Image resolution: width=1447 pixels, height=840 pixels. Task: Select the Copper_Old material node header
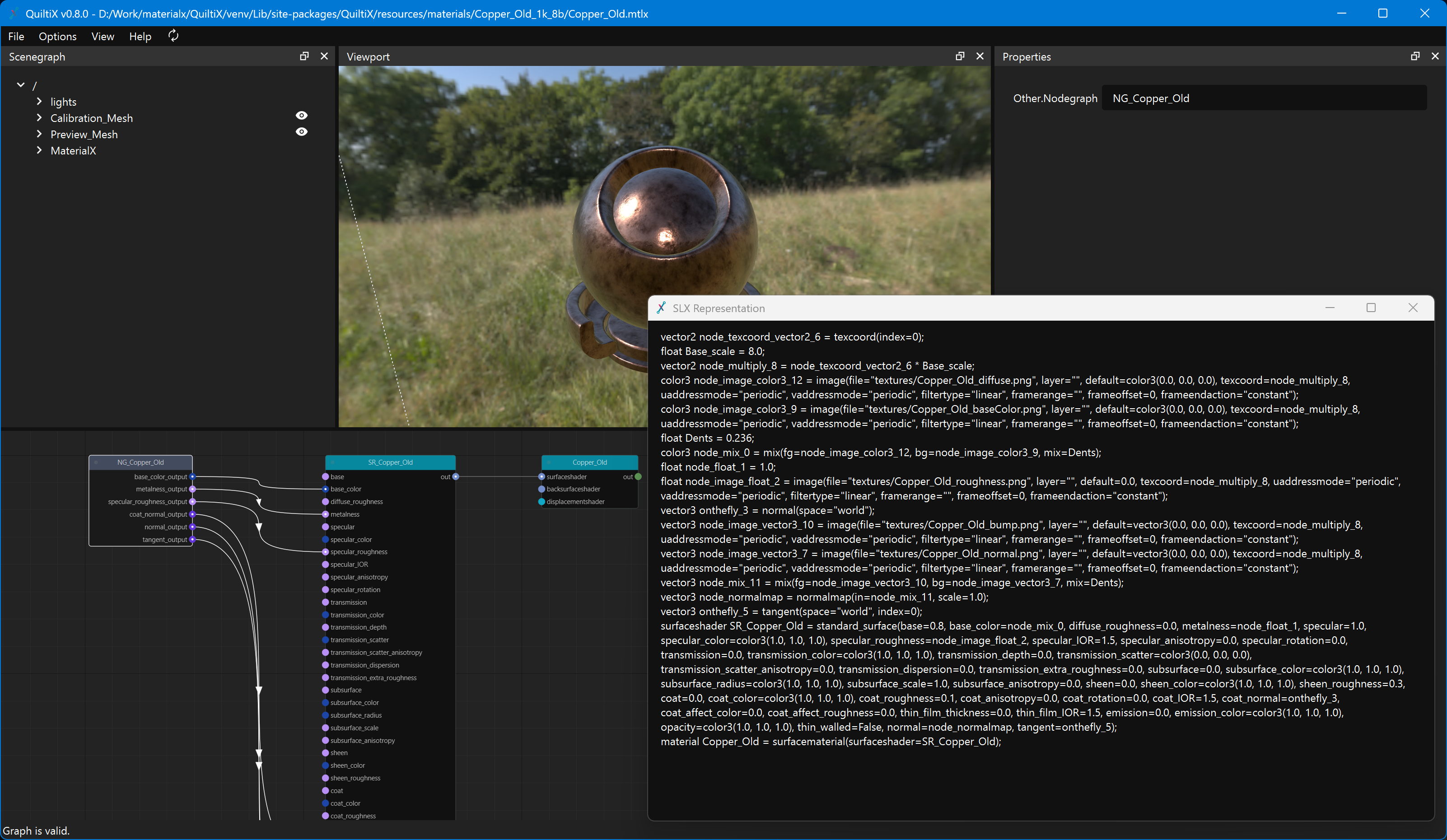pyautogui.click(x=590, y=462)
